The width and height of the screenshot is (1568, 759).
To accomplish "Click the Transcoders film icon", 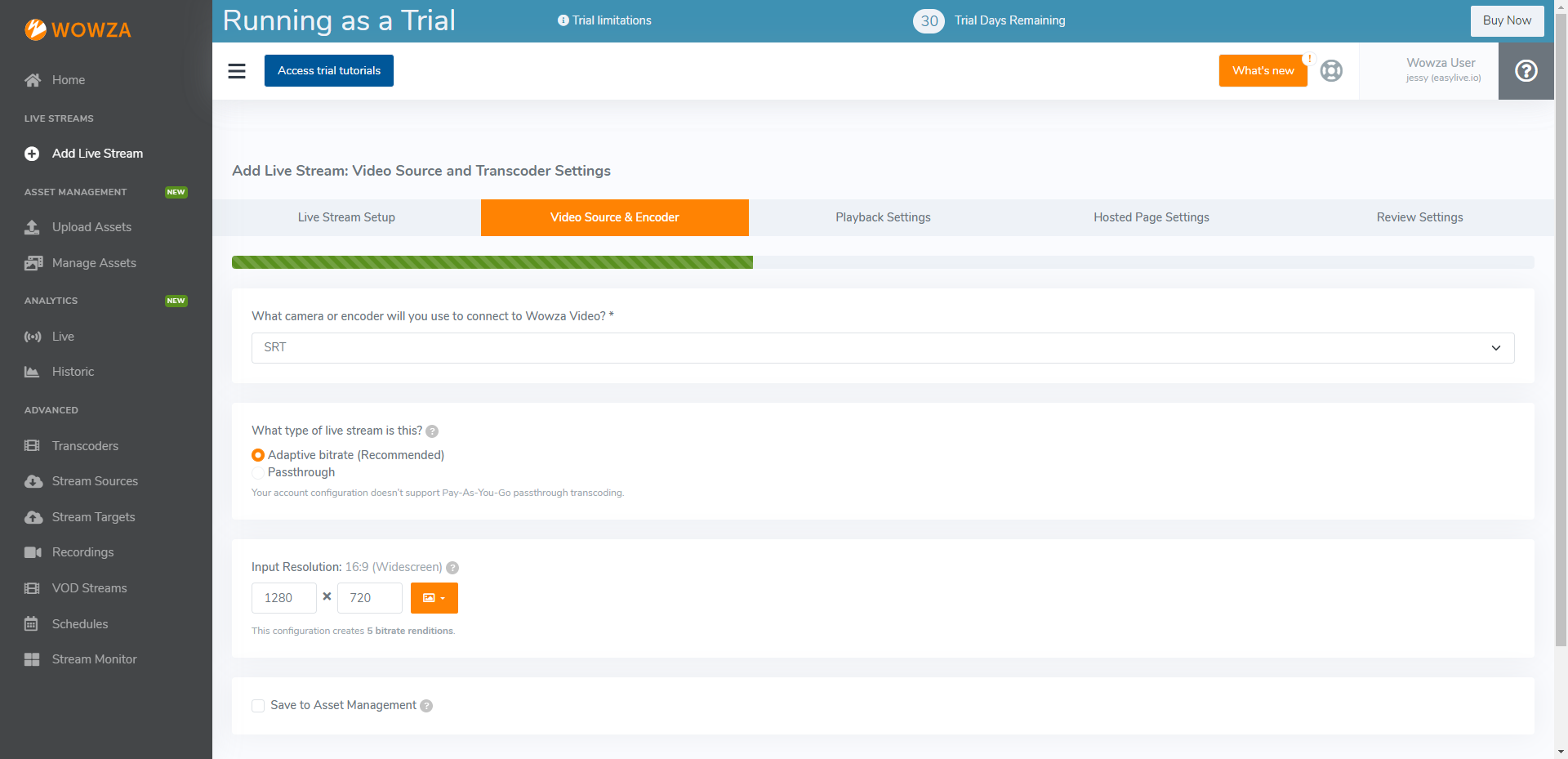I will (x=32, y=446).
